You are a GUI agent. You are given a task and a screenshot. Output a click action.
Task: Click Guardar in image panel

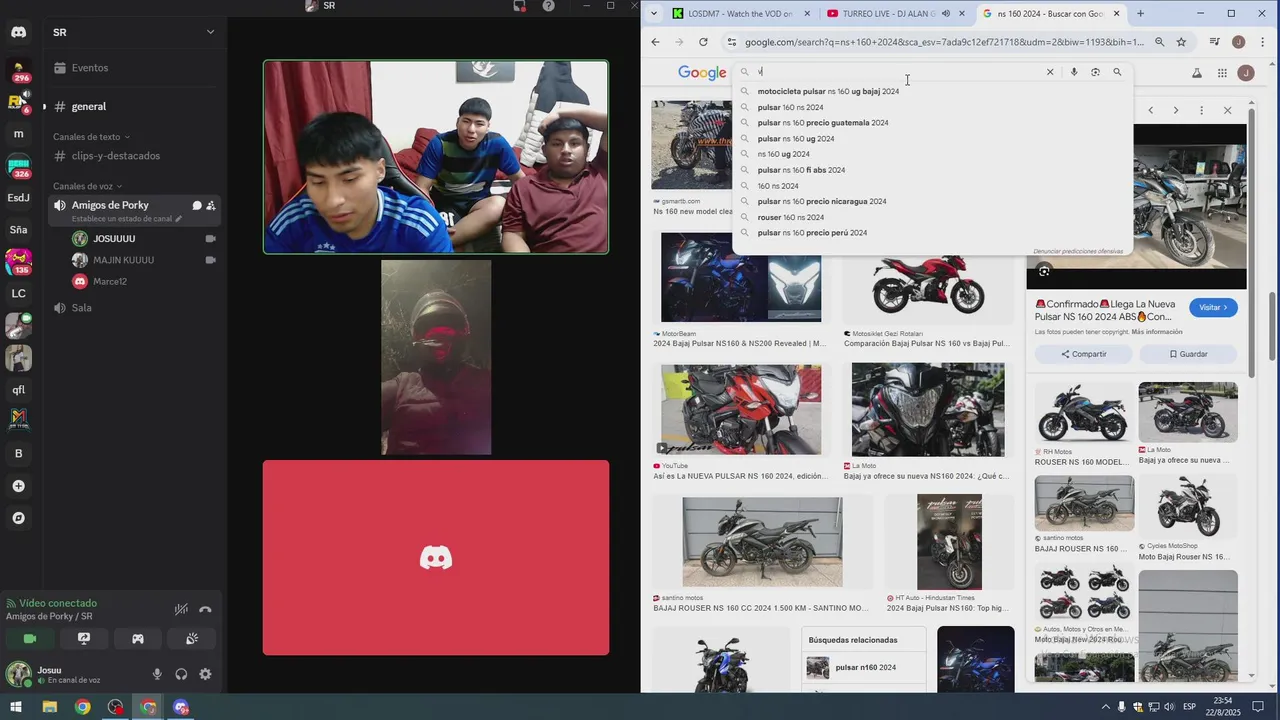point(1188,354)
